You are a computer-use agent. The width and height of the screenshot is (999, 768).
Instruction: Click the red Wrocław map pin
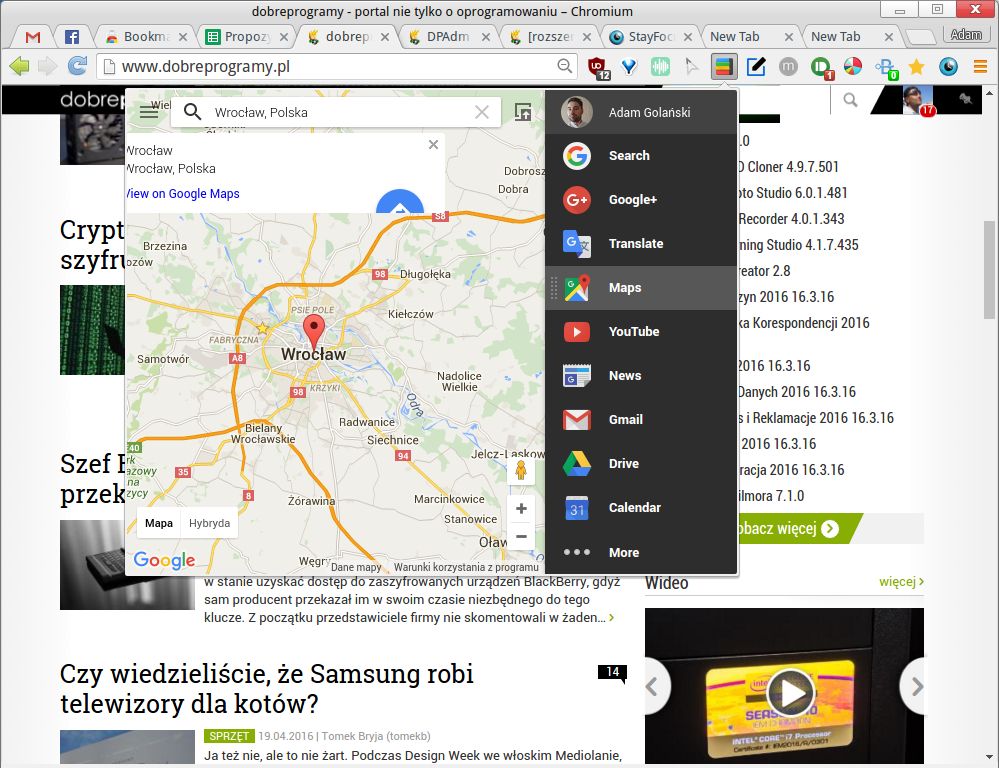pos(313,330)
